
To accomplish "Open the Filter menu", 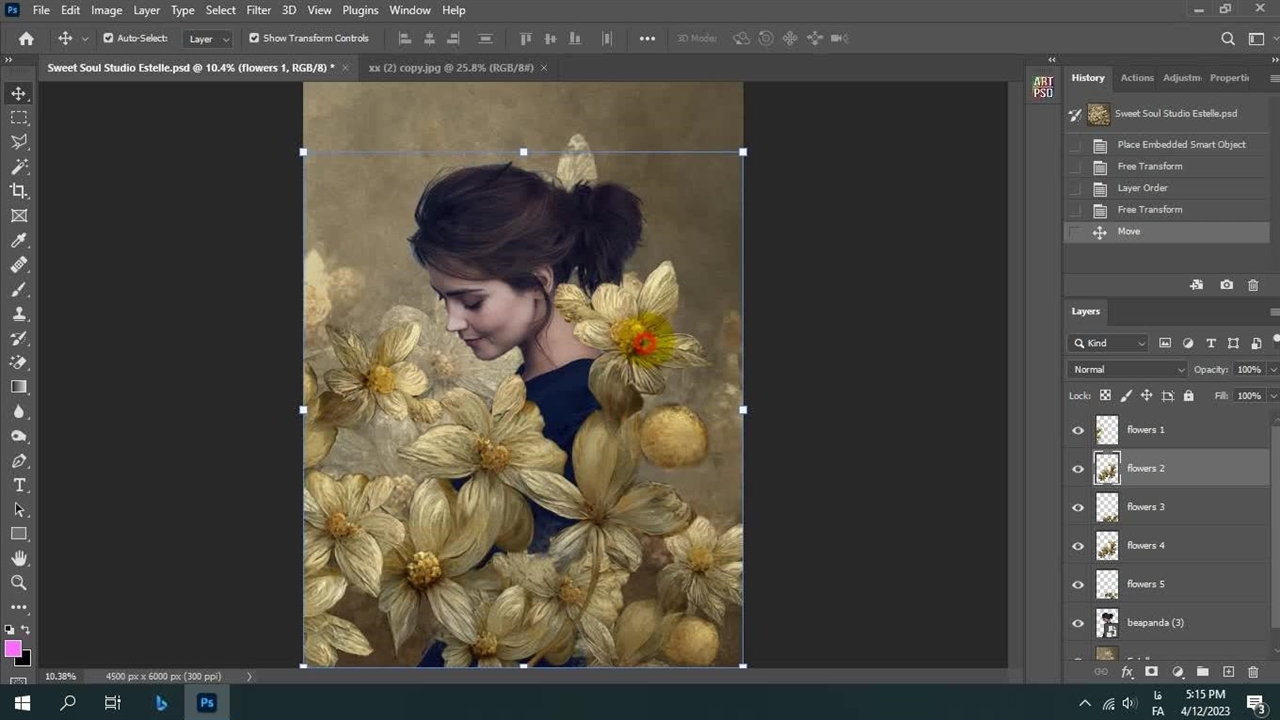I will click(258, 10).
